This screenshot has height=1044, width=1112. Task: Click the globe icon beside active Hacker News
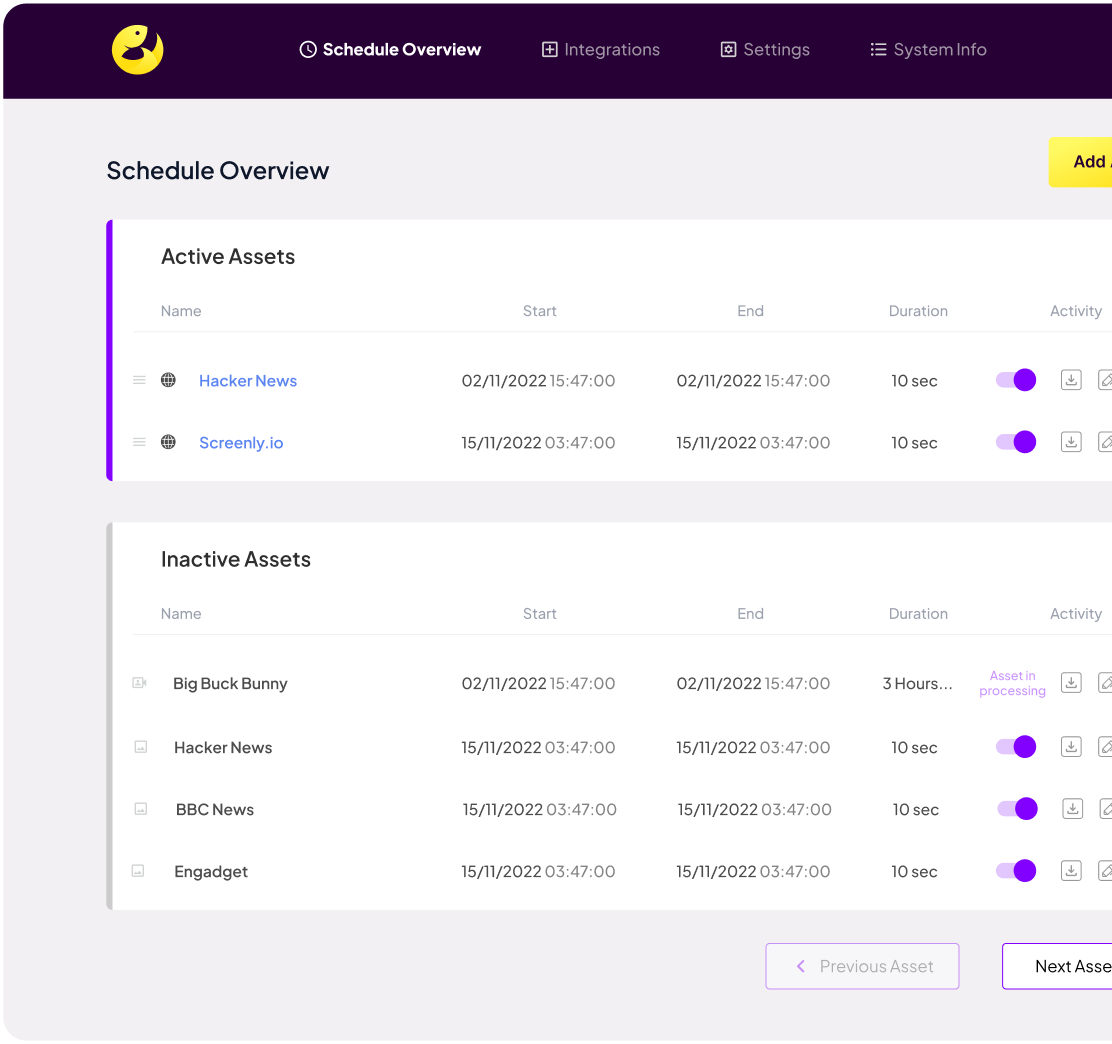pyautogui.click(x=168, y=380)
